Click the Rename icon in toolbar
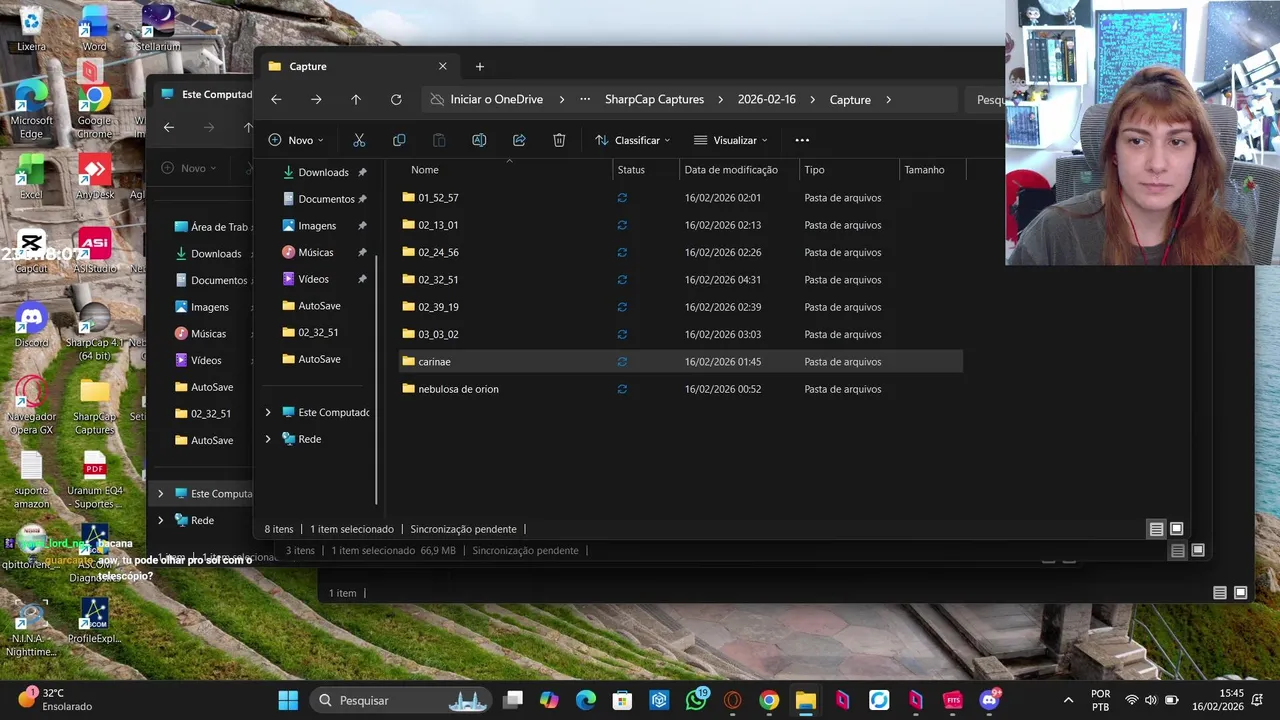The width and height of the screenshot is (1280, 720). pos(479,140)
